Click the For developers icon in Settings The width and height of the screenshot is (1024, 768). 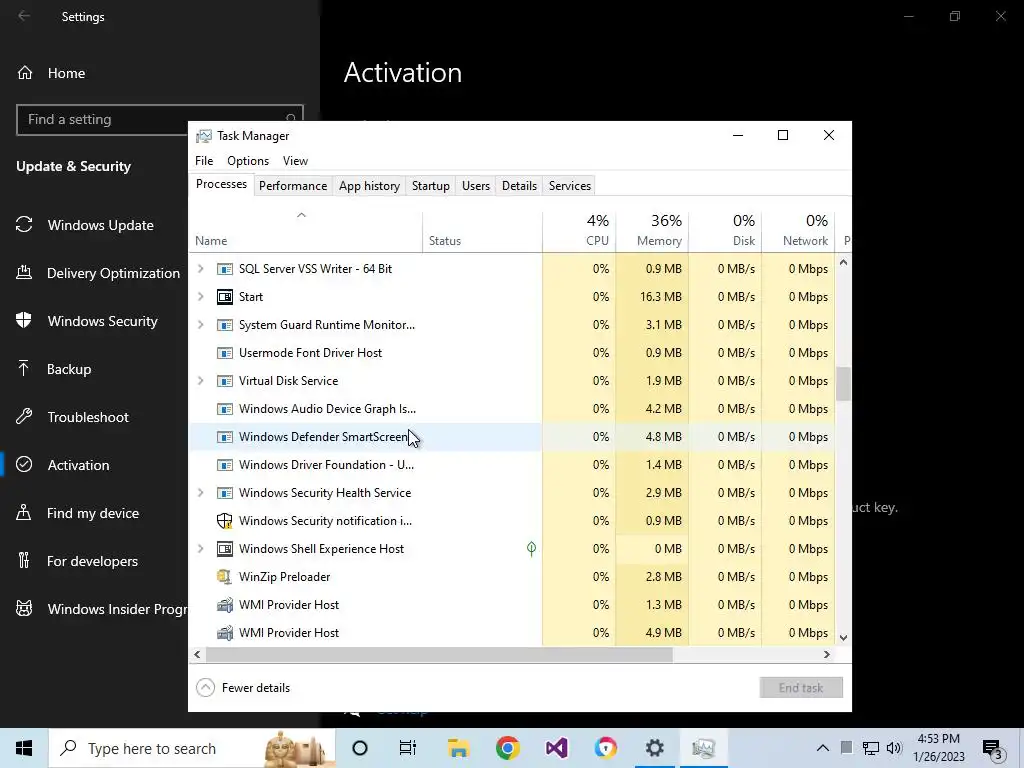click(x=24, y=561)
